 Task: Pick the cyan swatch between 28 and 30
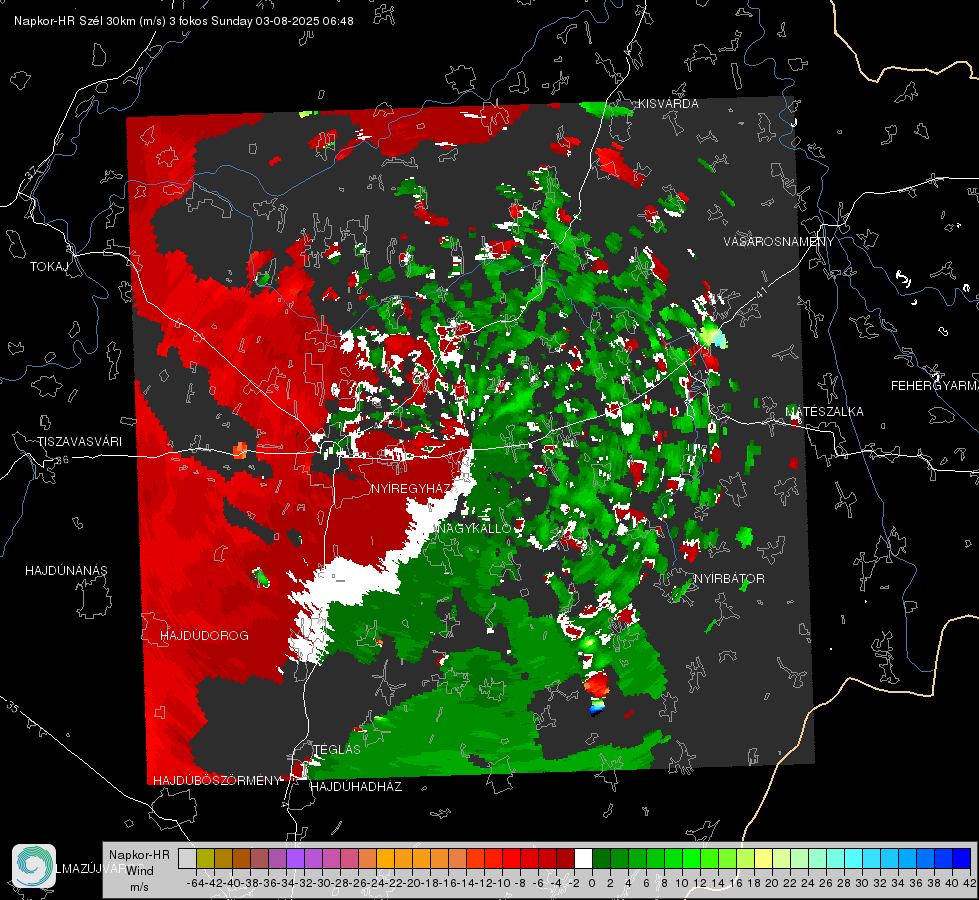point(854,858)
